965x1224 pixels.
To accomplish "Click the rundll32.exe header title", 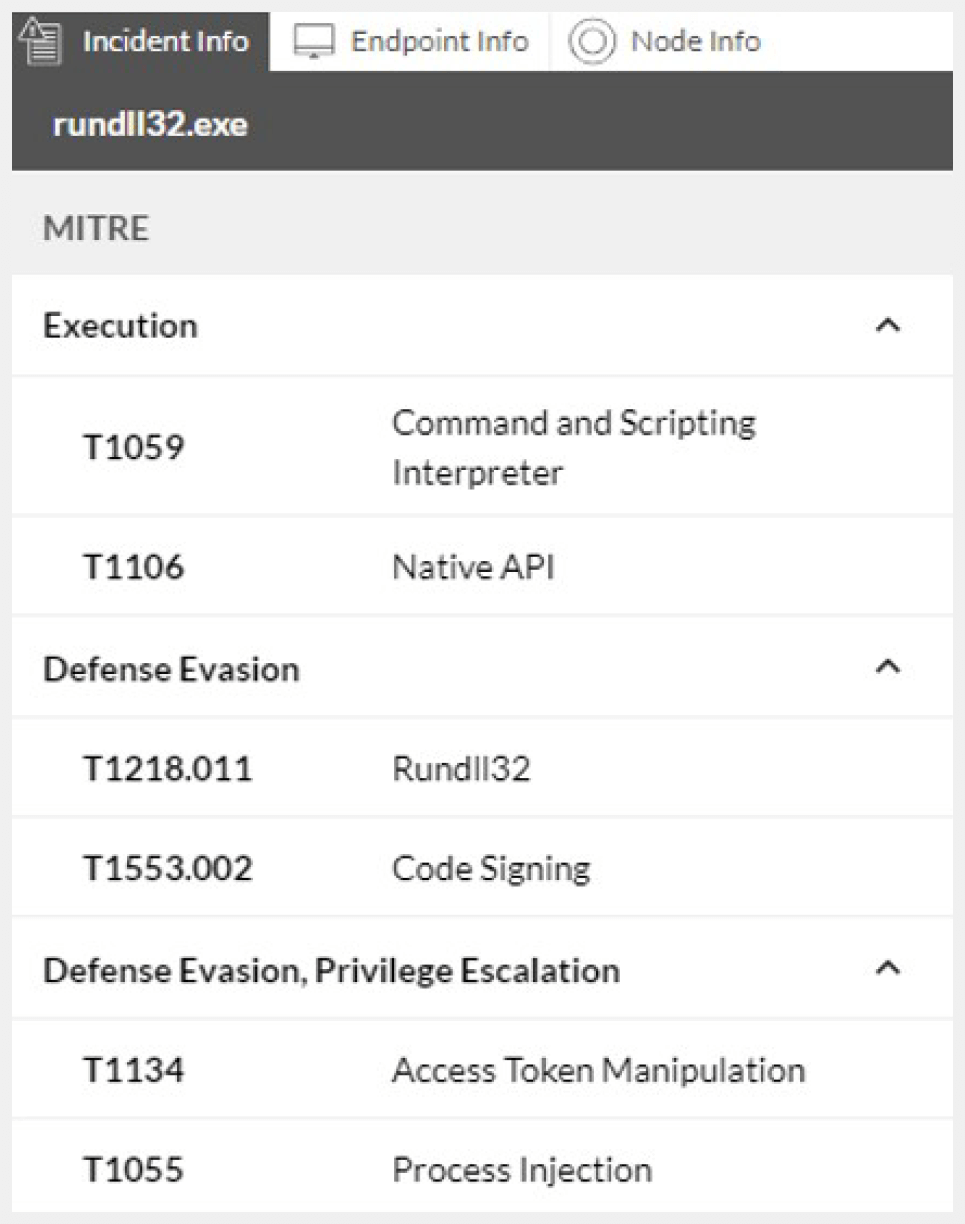I will click(150, 126).
